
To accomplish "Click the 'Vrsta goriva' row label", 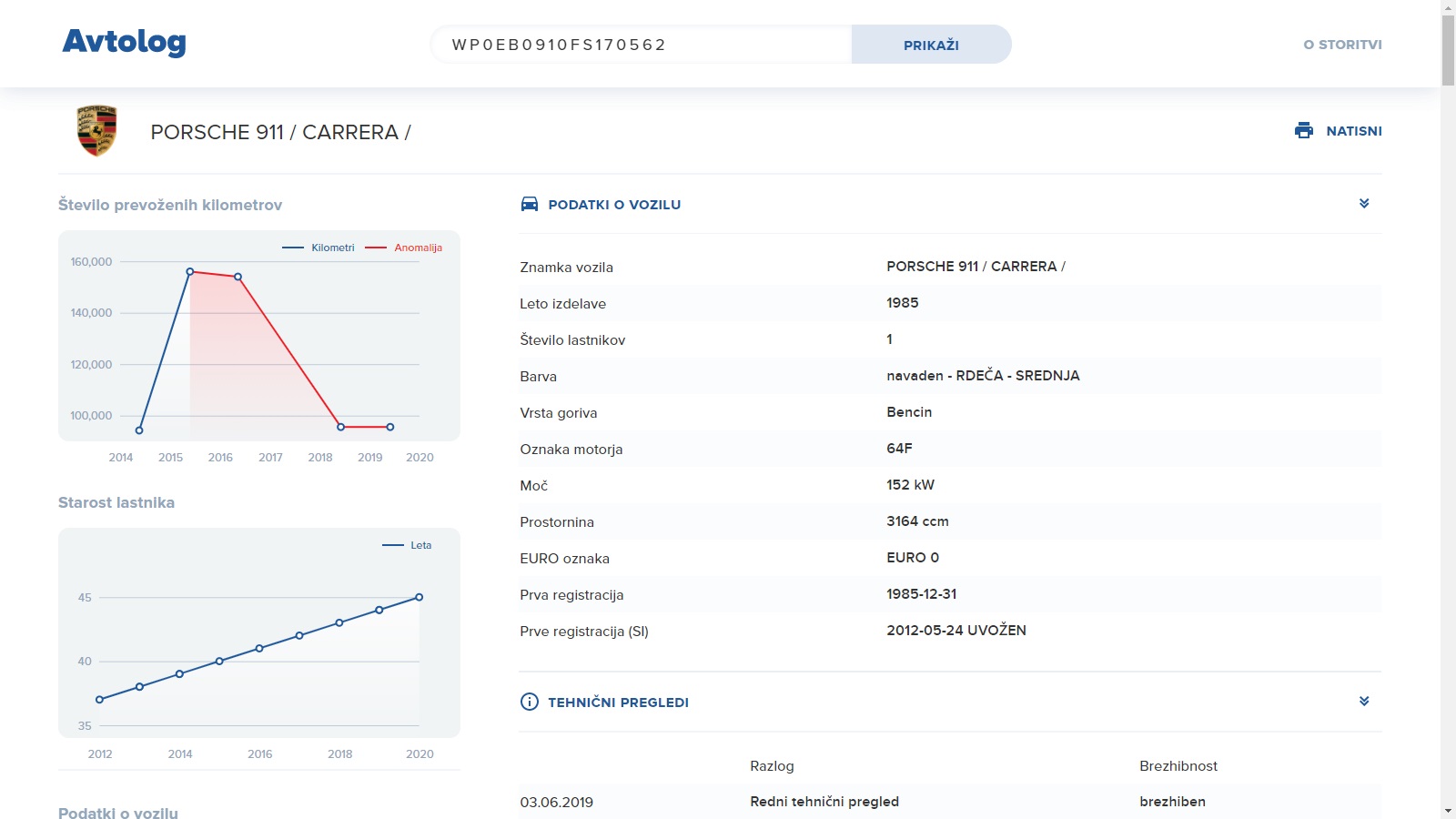I will click(x=559, y=413).
